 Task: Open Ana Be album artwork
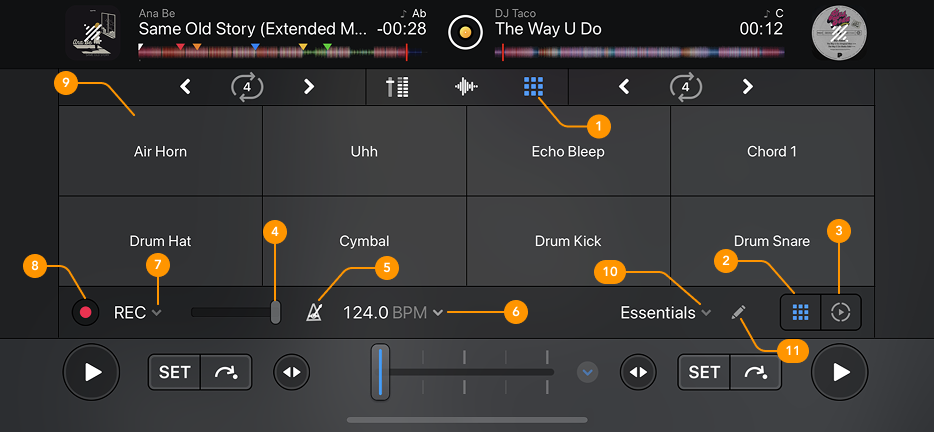click(x=93, y=32)
